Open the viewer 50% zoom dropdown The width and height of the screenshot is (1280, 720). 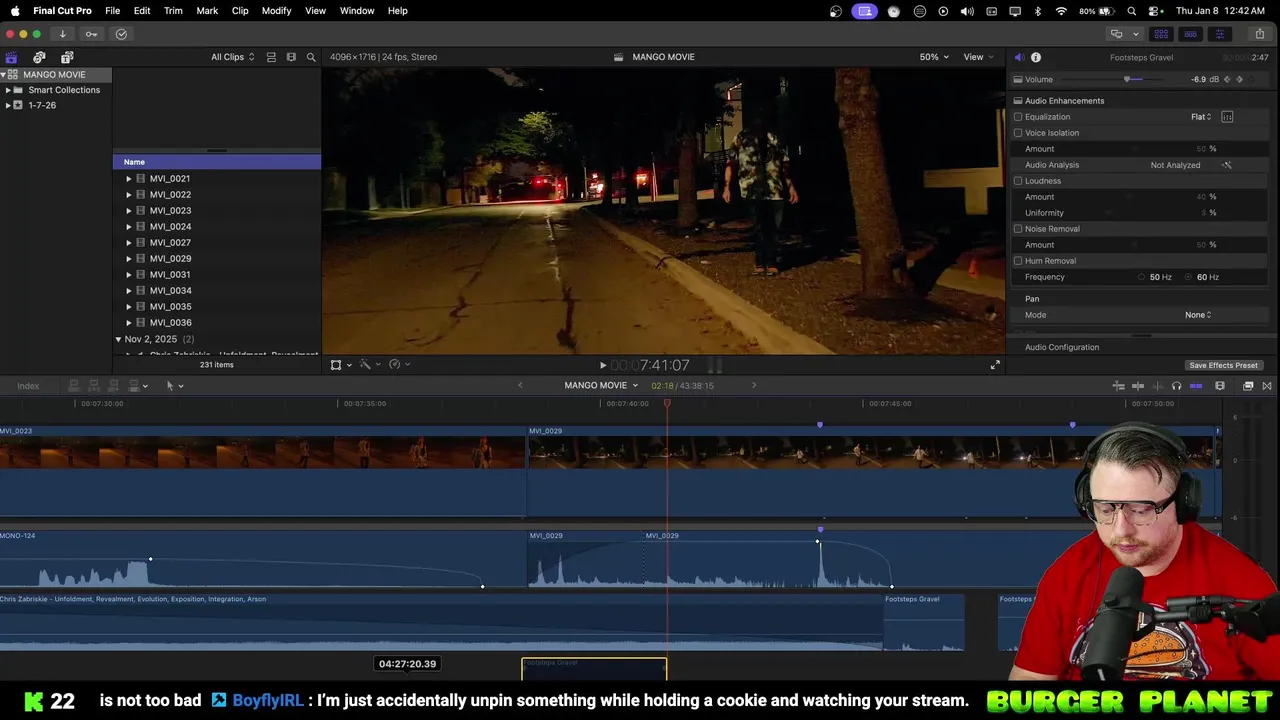(x=934, y=57)
